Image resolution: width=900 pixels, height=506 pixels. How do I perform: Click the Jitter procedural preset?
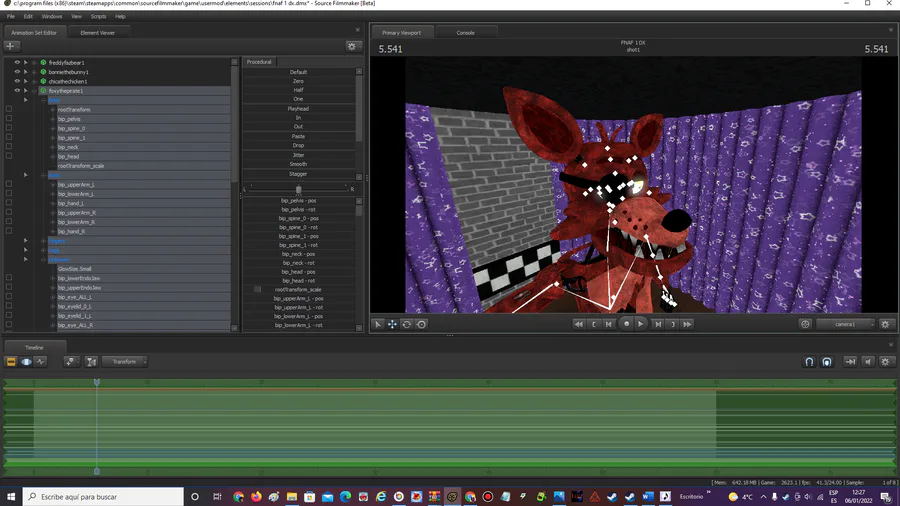click(x=298, y=155)
